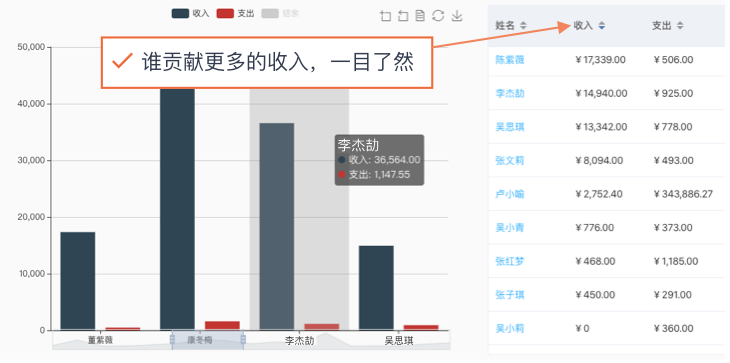Click the income bar for 吴思琪
This screenshot has height=363, width=730.
(x=376, y=288)
